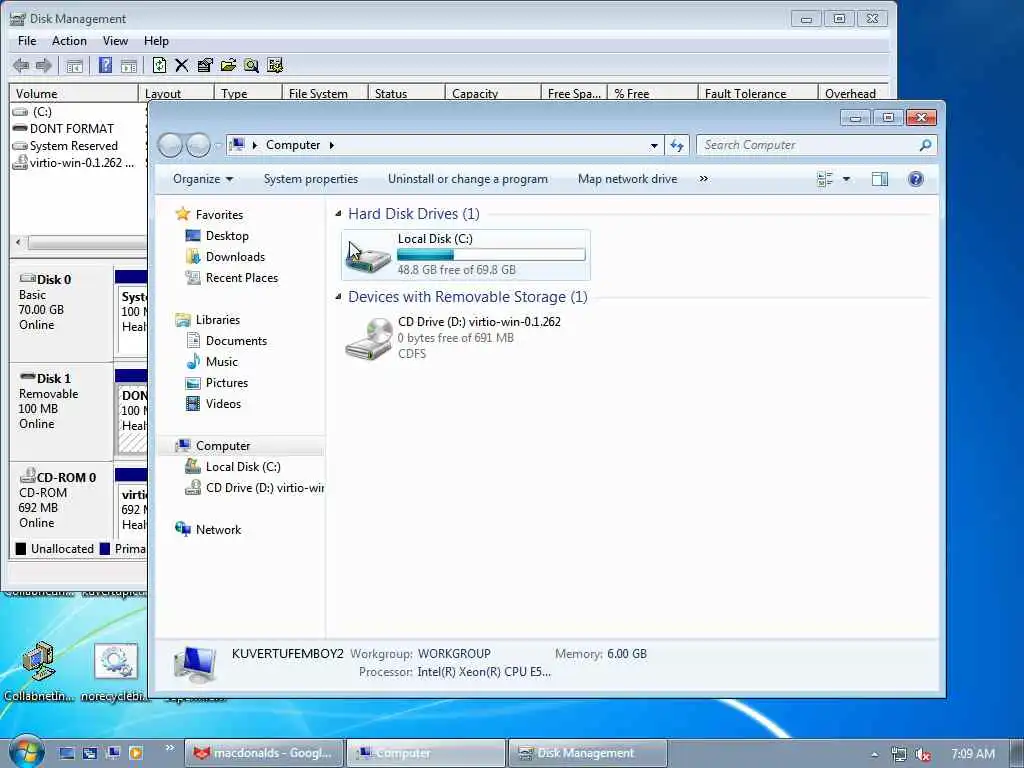Click Uninstall or change a program

pyautogui.click(x=468, y=179)
